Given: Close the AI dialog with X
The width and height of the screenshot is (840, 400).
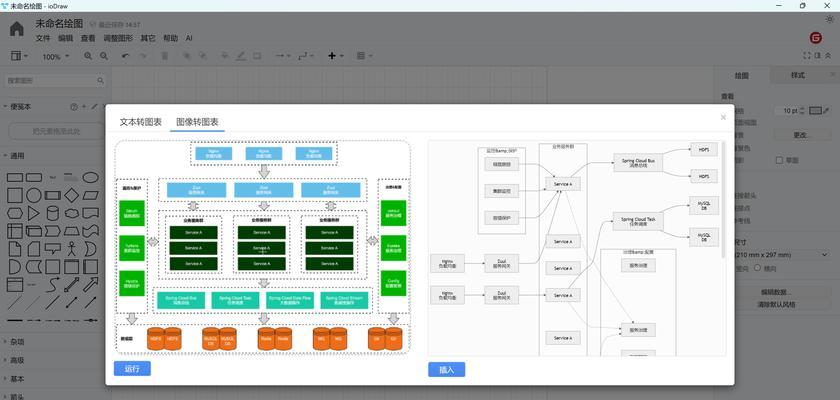Looking at the screenshot, I should 723,117.
